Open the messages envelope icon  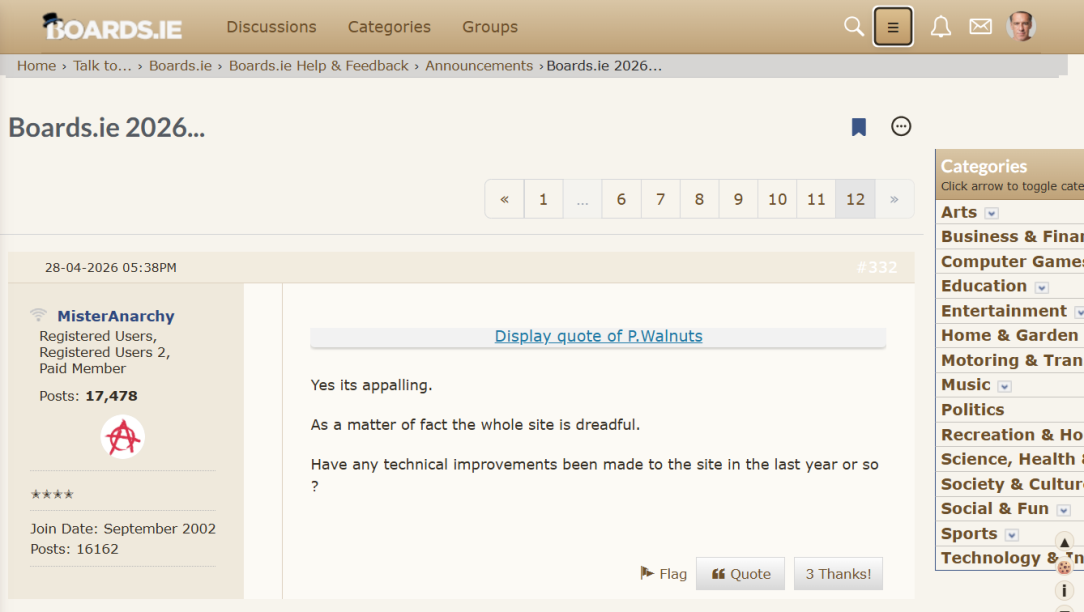tap(980, 26)
